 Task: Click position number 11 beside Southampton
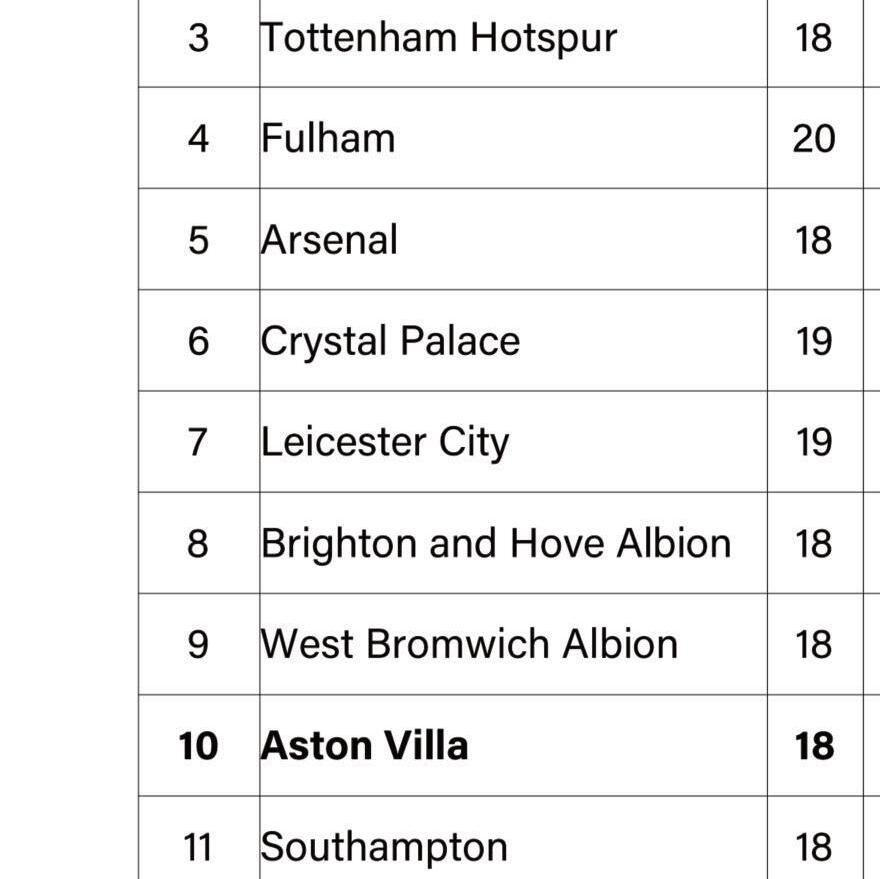click(198, 847)
